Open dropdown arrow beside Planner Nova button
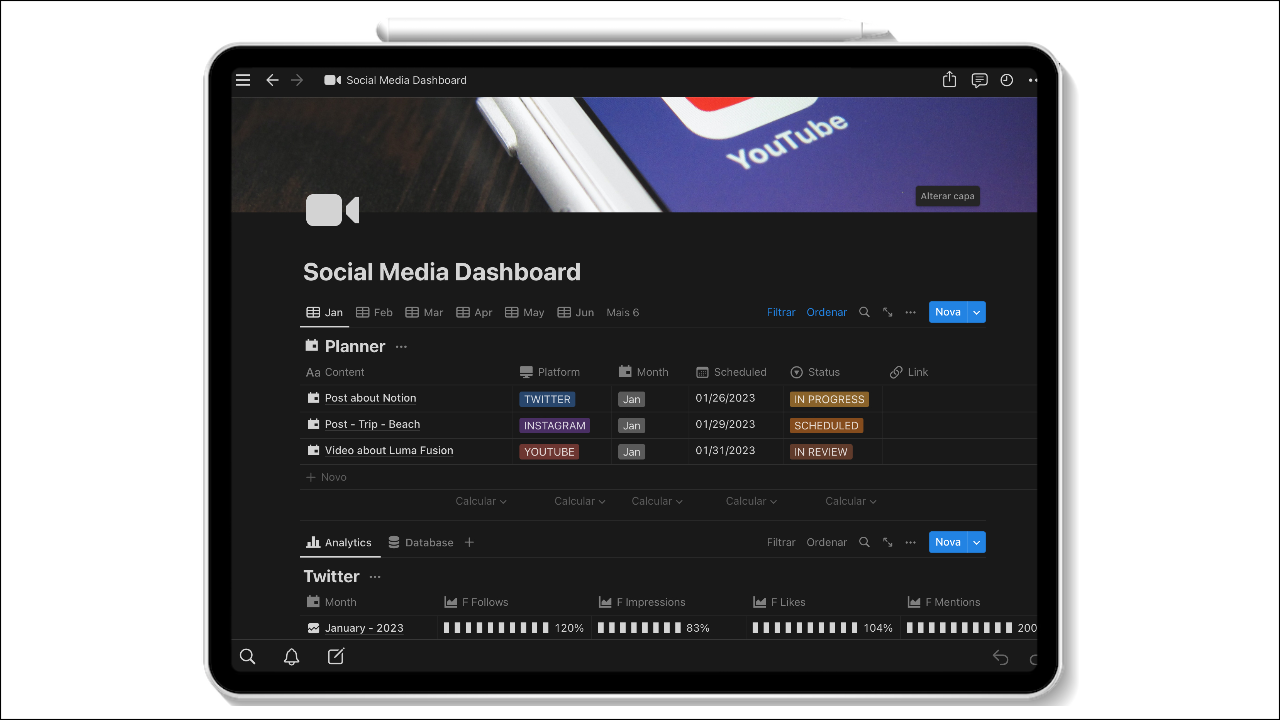 tap(977, 312)
